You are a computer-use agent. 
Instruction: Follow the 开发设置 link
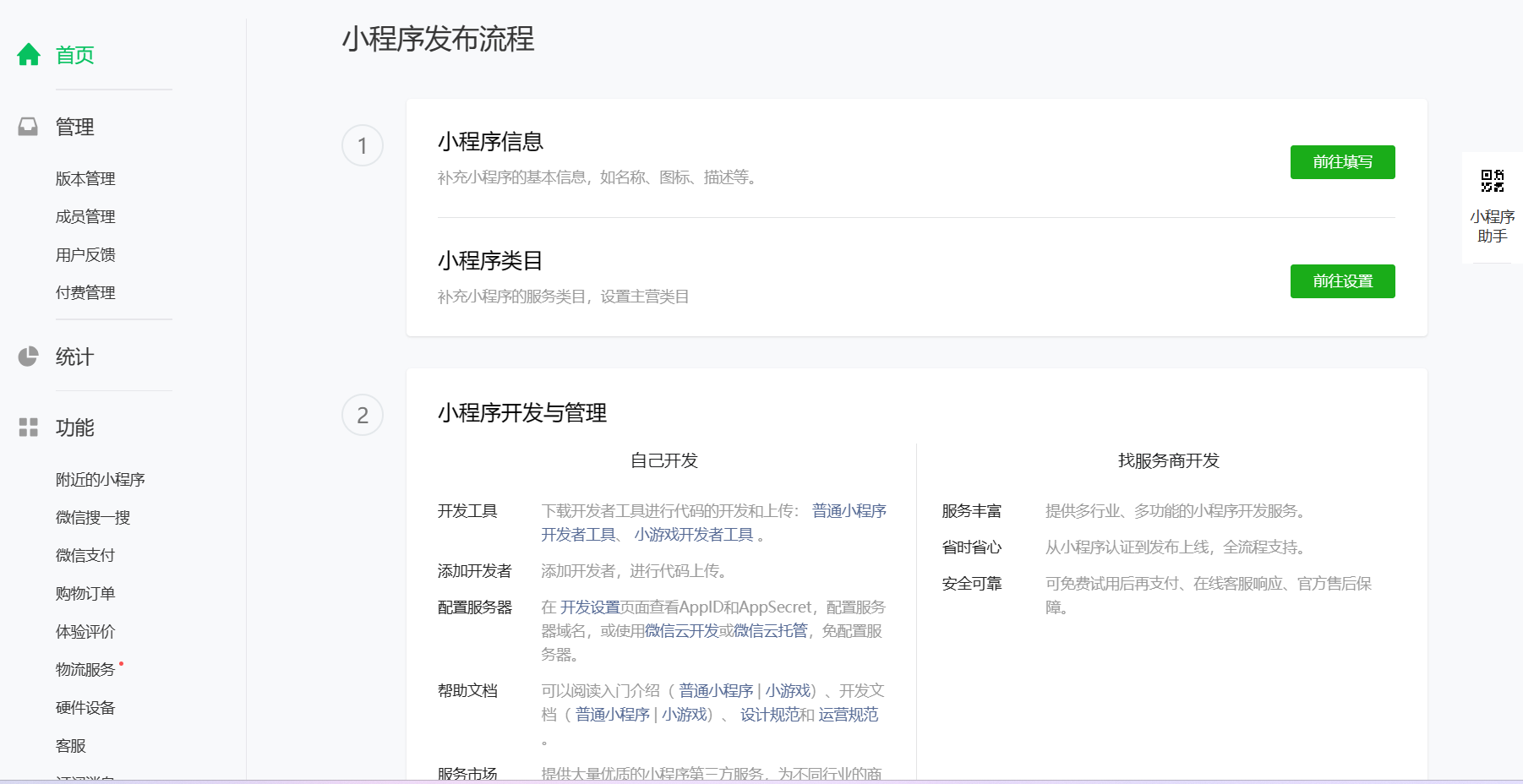pos(590,607)
